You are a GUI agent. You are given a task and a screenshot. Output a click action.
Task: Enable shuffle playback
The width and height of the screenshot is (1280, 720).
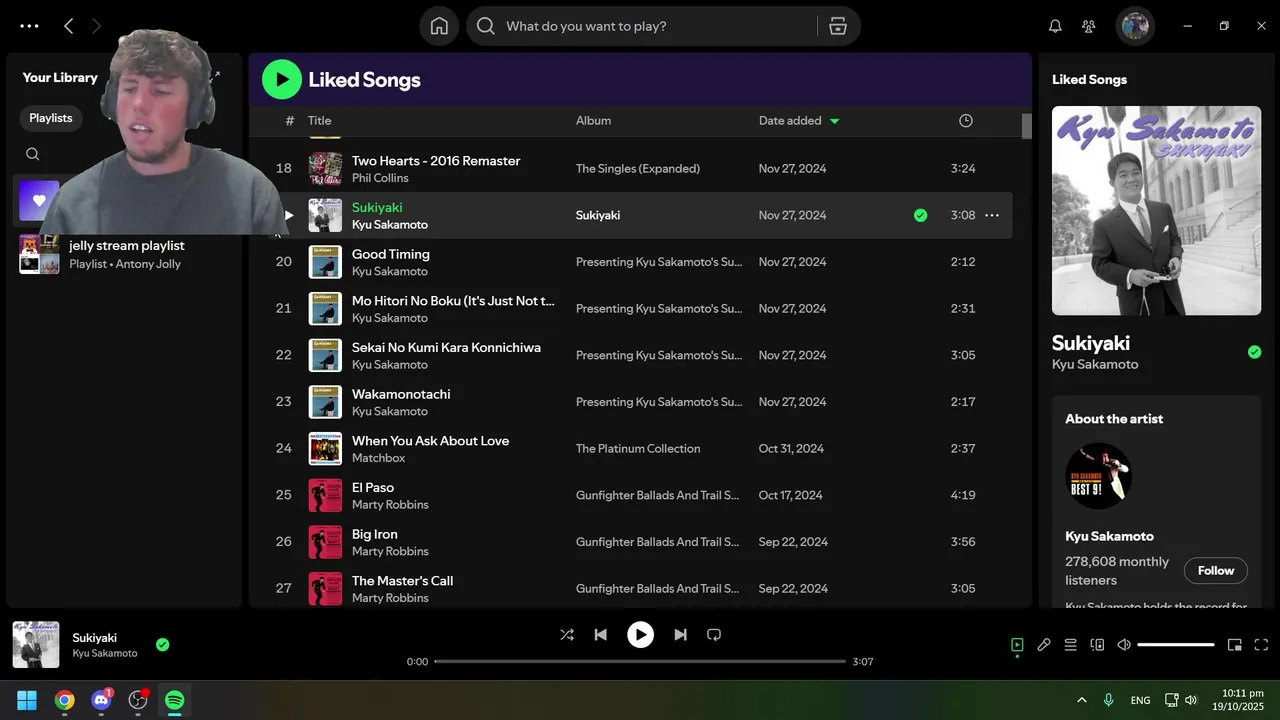(x=567, y=634)
